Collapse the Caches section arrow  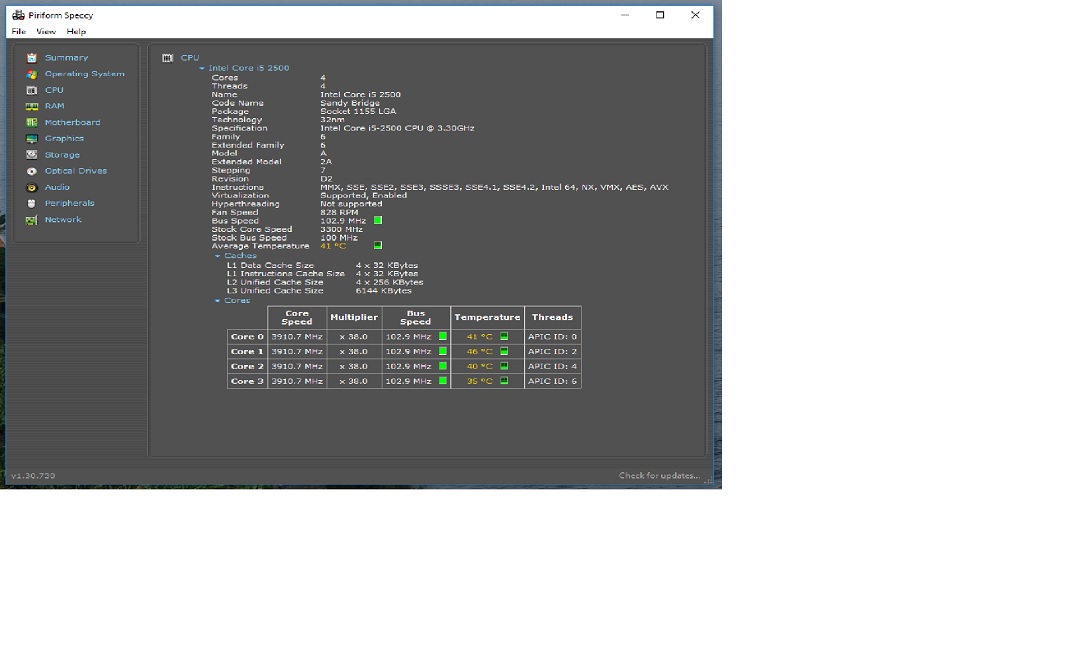[x=218, y=256]
